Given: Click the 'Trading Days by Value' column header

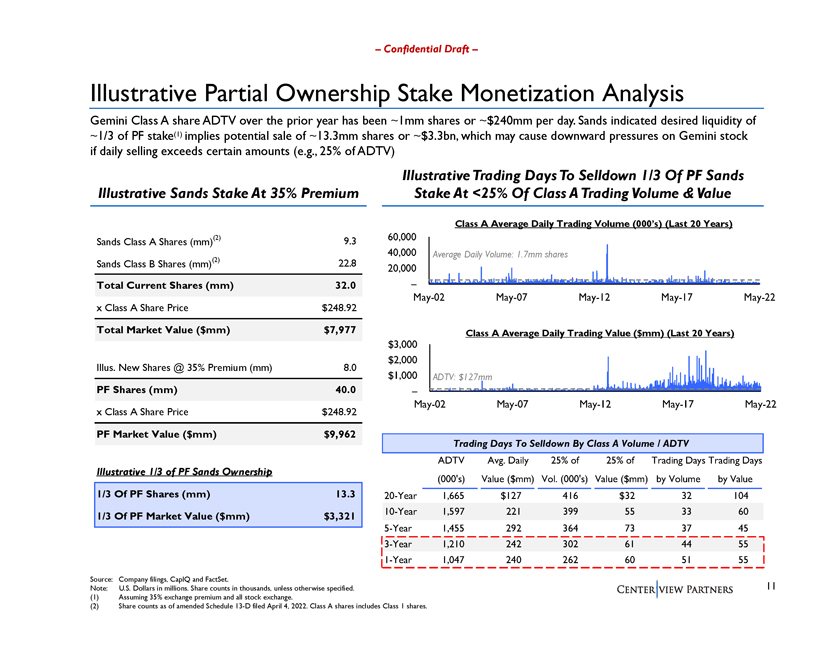Looking at the screenshot, I should pos(735,469).
